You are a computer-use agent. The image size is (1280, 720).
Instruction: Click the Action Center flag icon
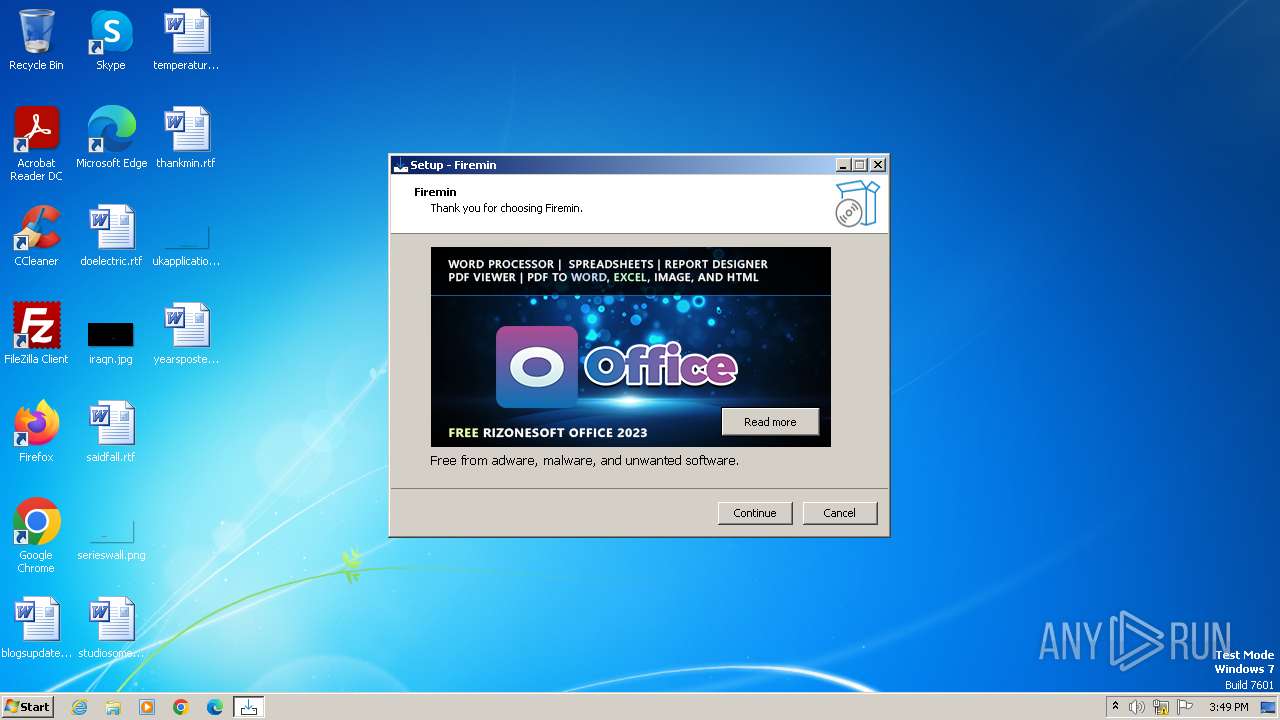click(1185, 707)
